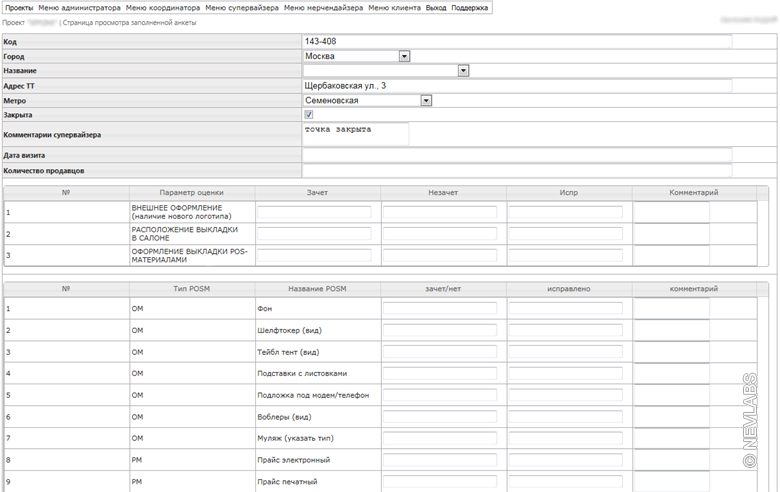
Task: Click the Адрес ТТ address field
Action: pos(517,86)
